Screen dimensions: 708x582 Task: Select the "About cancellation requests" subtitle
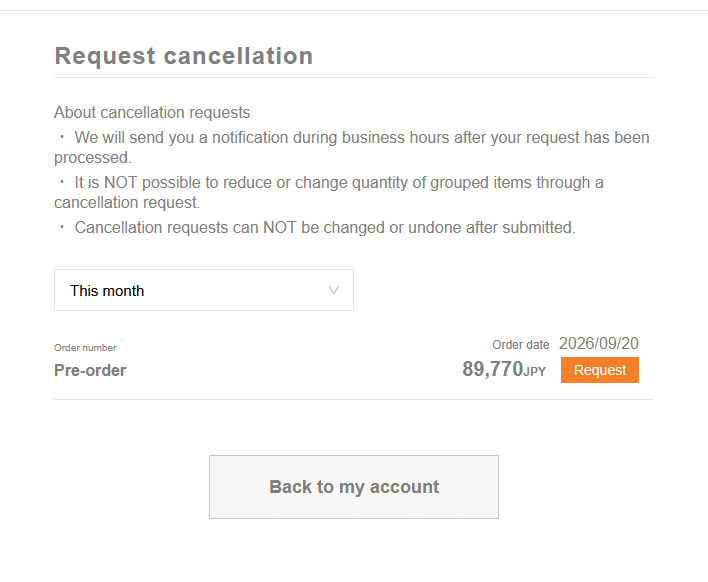(152, 112)
